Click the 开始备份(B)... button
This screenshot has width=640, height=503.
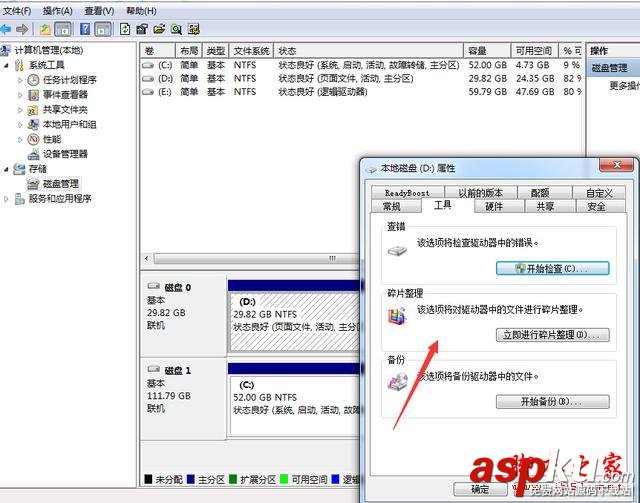(553, 401)
